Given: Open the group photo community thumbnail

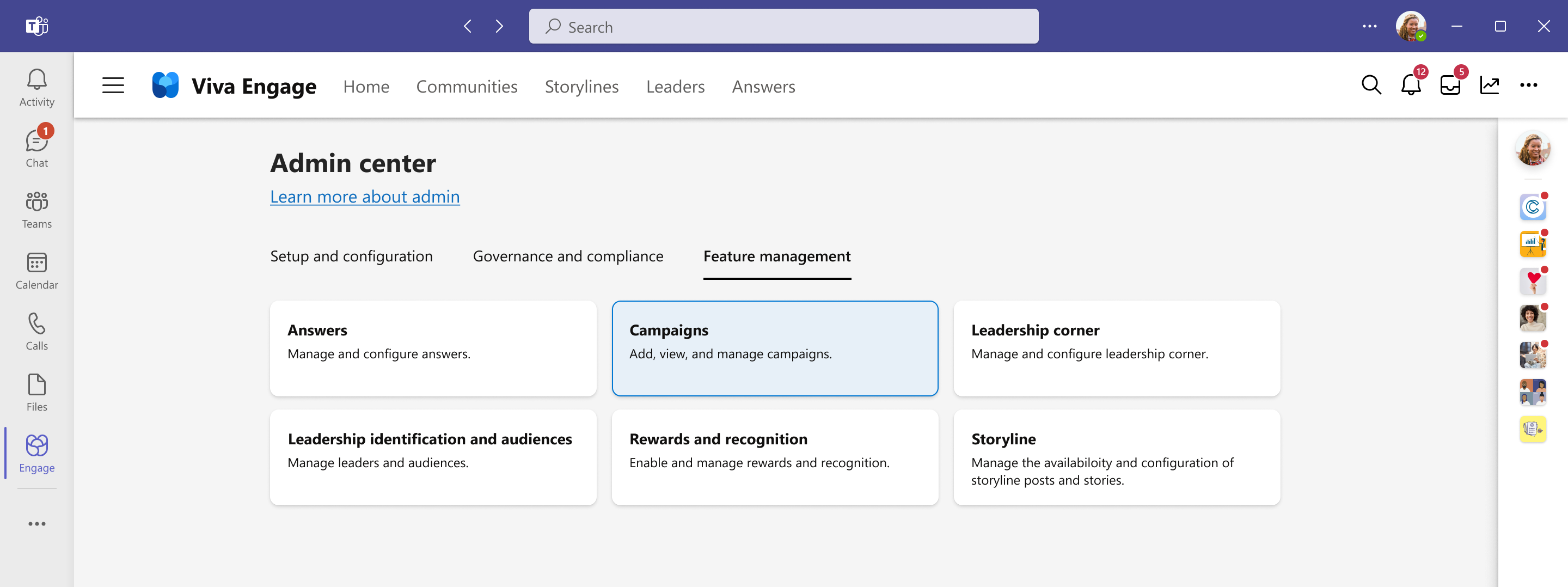Looking at the screenshot, I should pyautogui.click(x=1532, y=356).
